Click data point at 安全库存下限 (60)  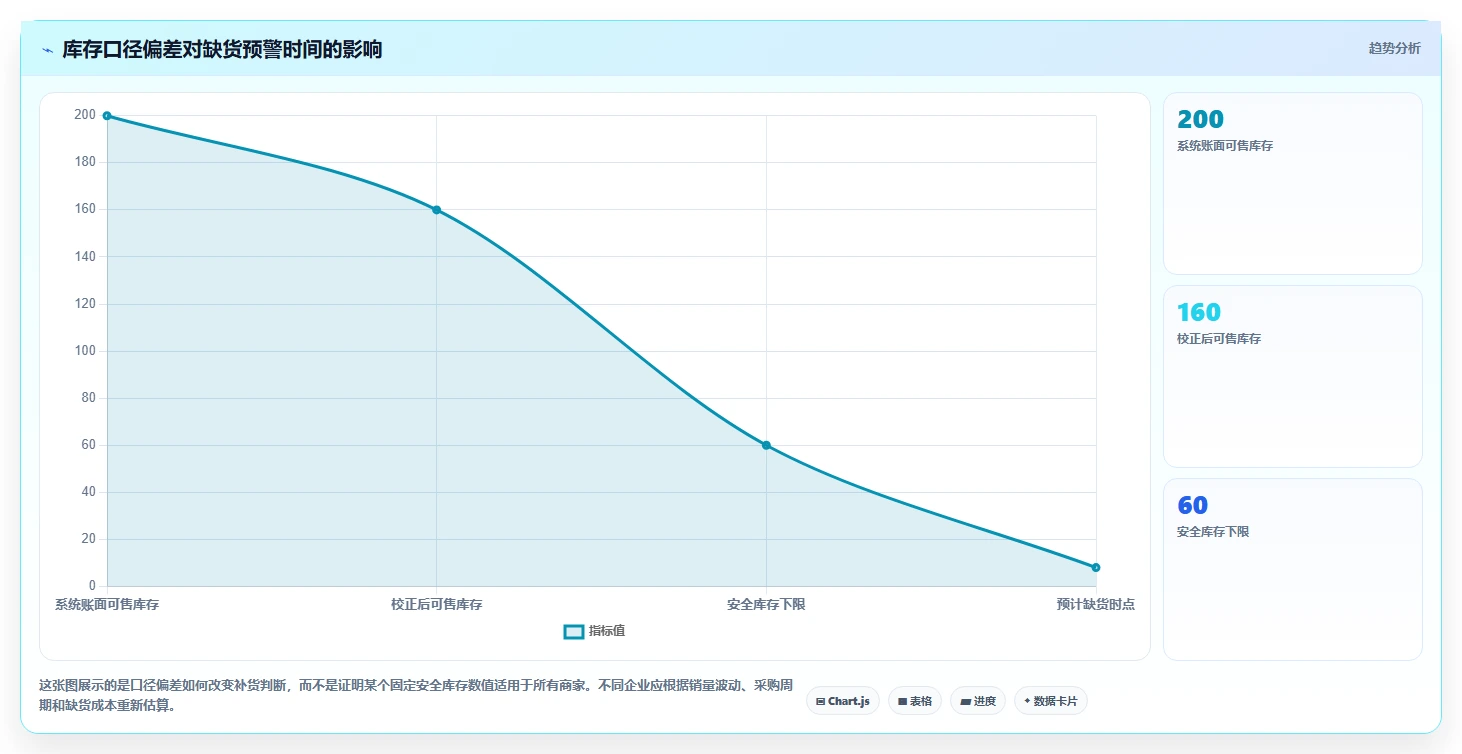click(766, 445)
